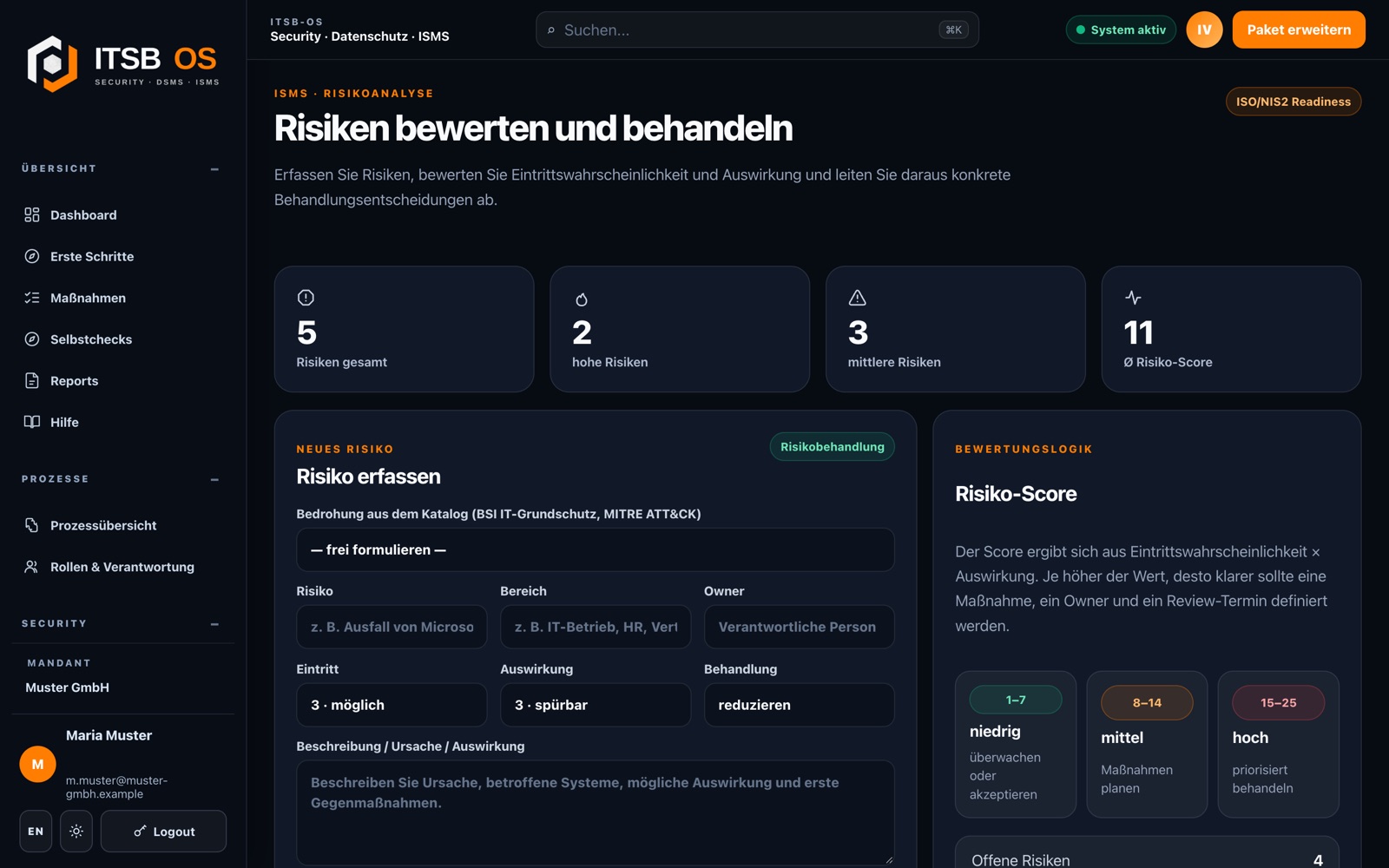The image size is (1389, 868).
Task: Click the Erste Schritte compass icon
Action: (x=32, y=256)
